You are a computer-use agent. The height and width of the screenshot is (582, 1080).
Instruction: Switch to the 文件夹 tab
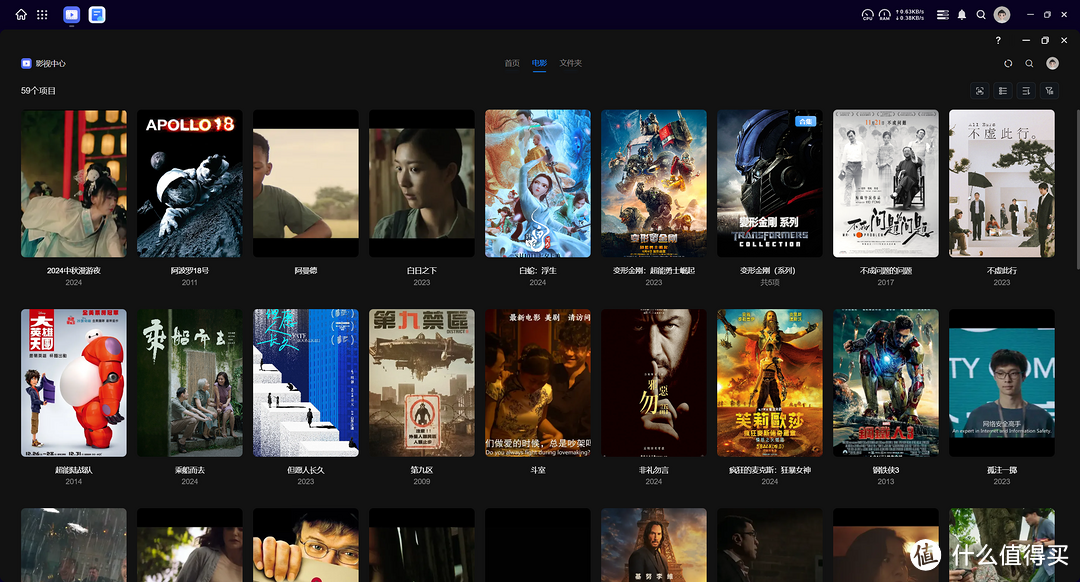pyautogui.click(x=571, y=63)
